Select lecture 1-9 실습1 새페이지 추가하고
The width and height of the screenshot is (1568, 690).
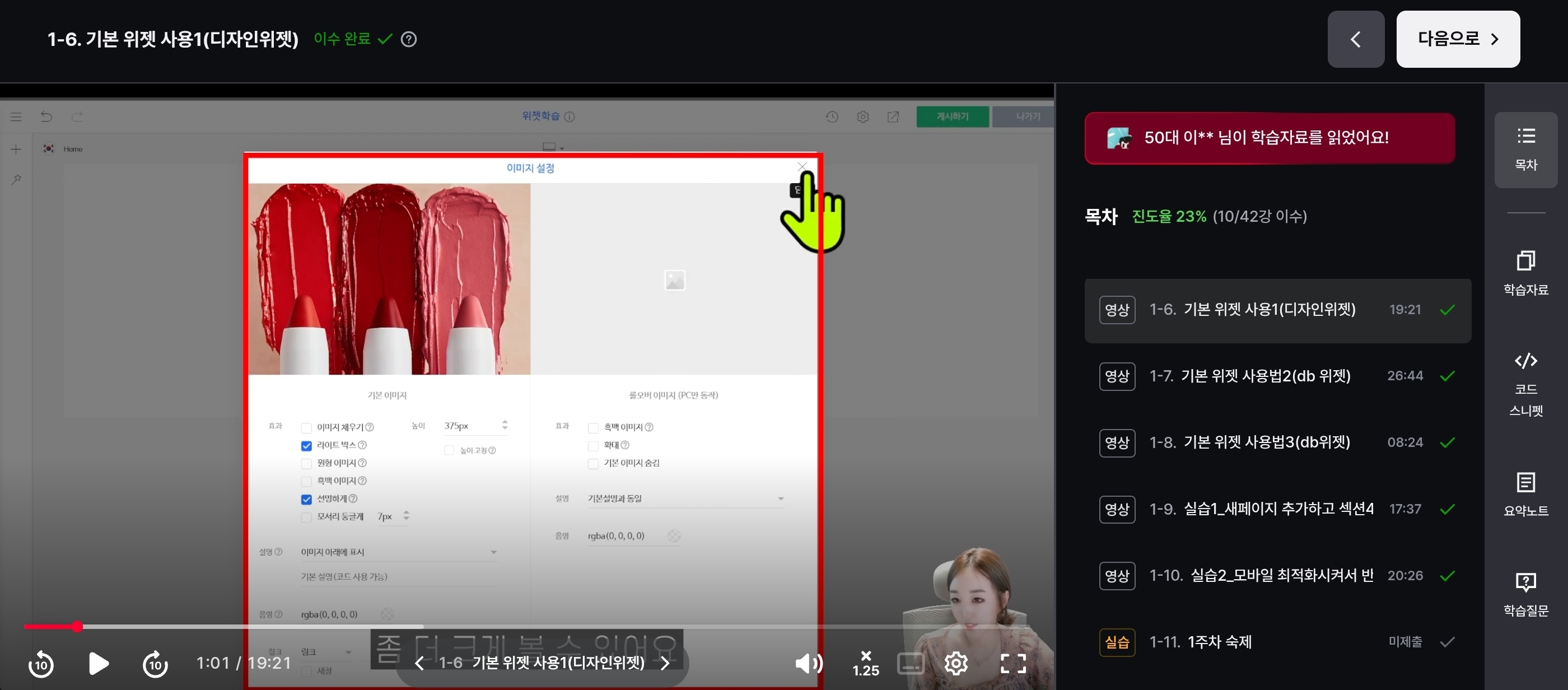(x=1278, y=509)
